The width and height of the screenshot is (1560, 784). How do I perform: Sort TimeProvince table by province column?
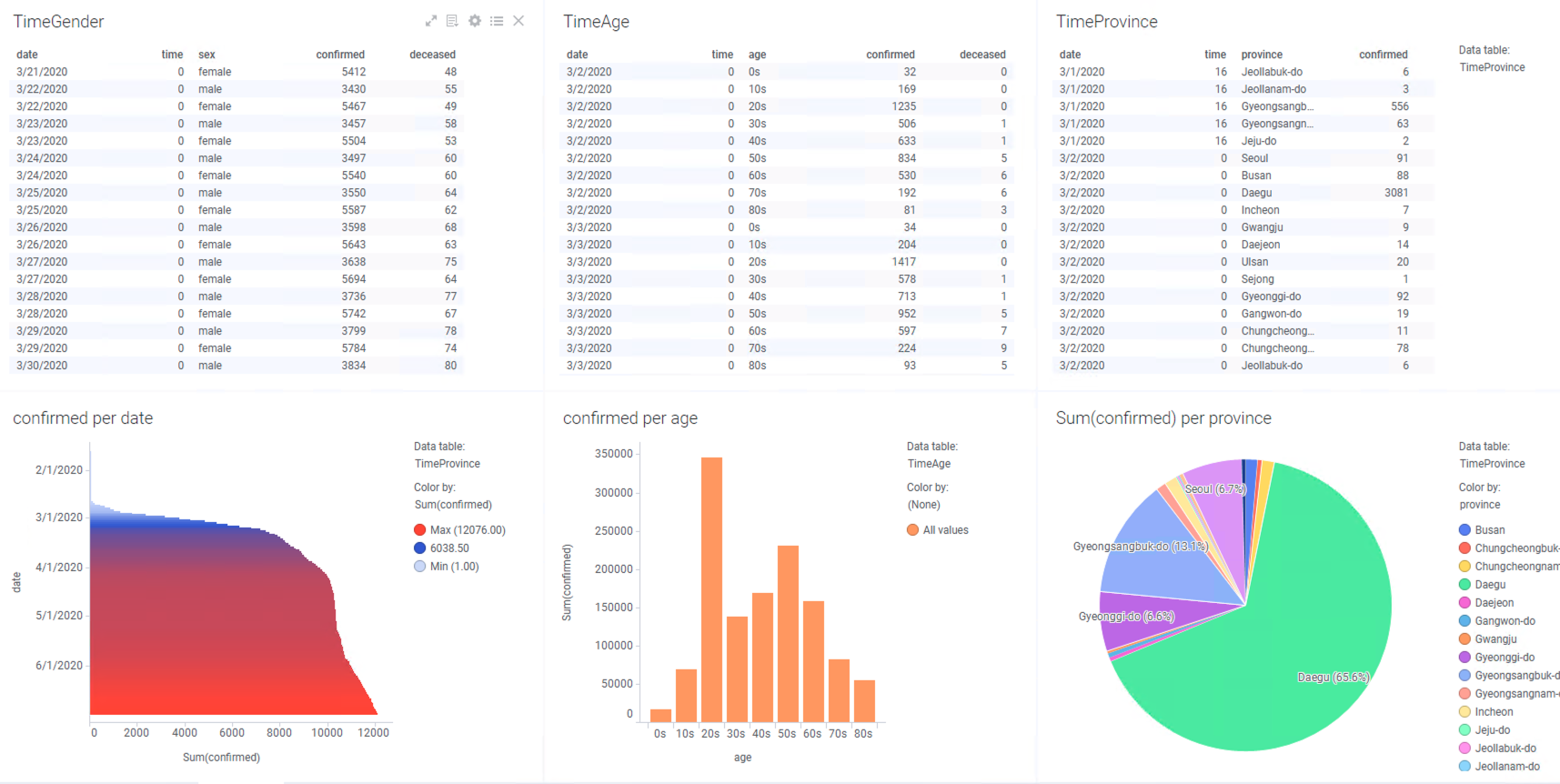tap(1262, 55)
